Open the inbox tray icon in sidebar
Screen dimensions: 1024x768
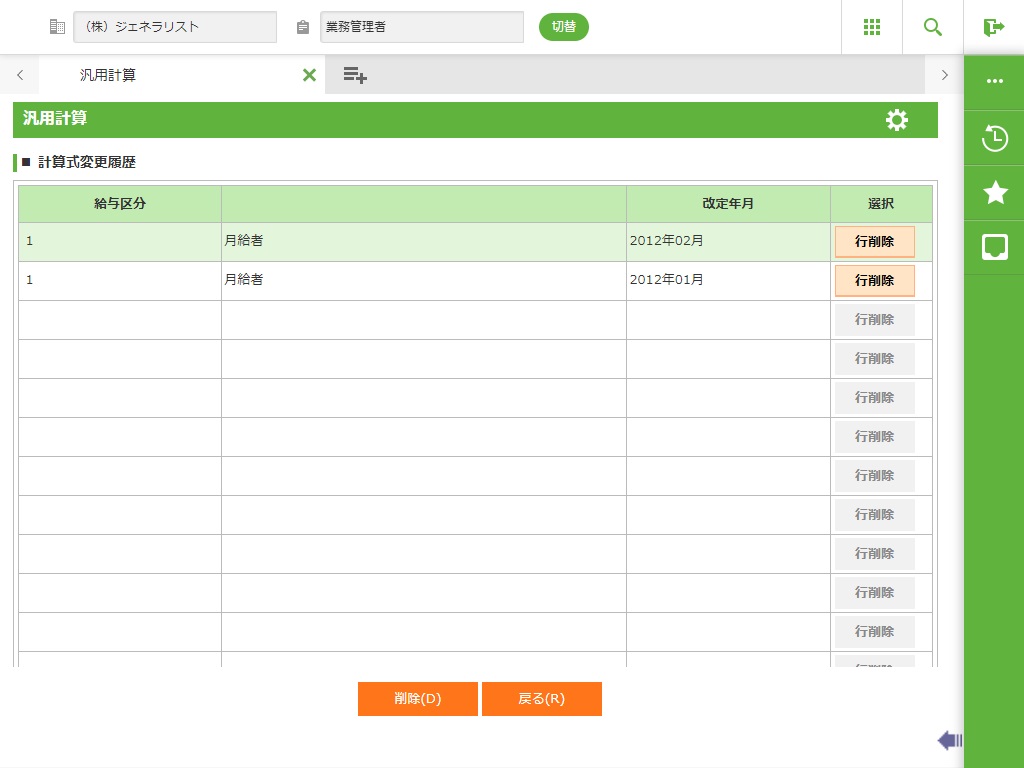[994, 247]
